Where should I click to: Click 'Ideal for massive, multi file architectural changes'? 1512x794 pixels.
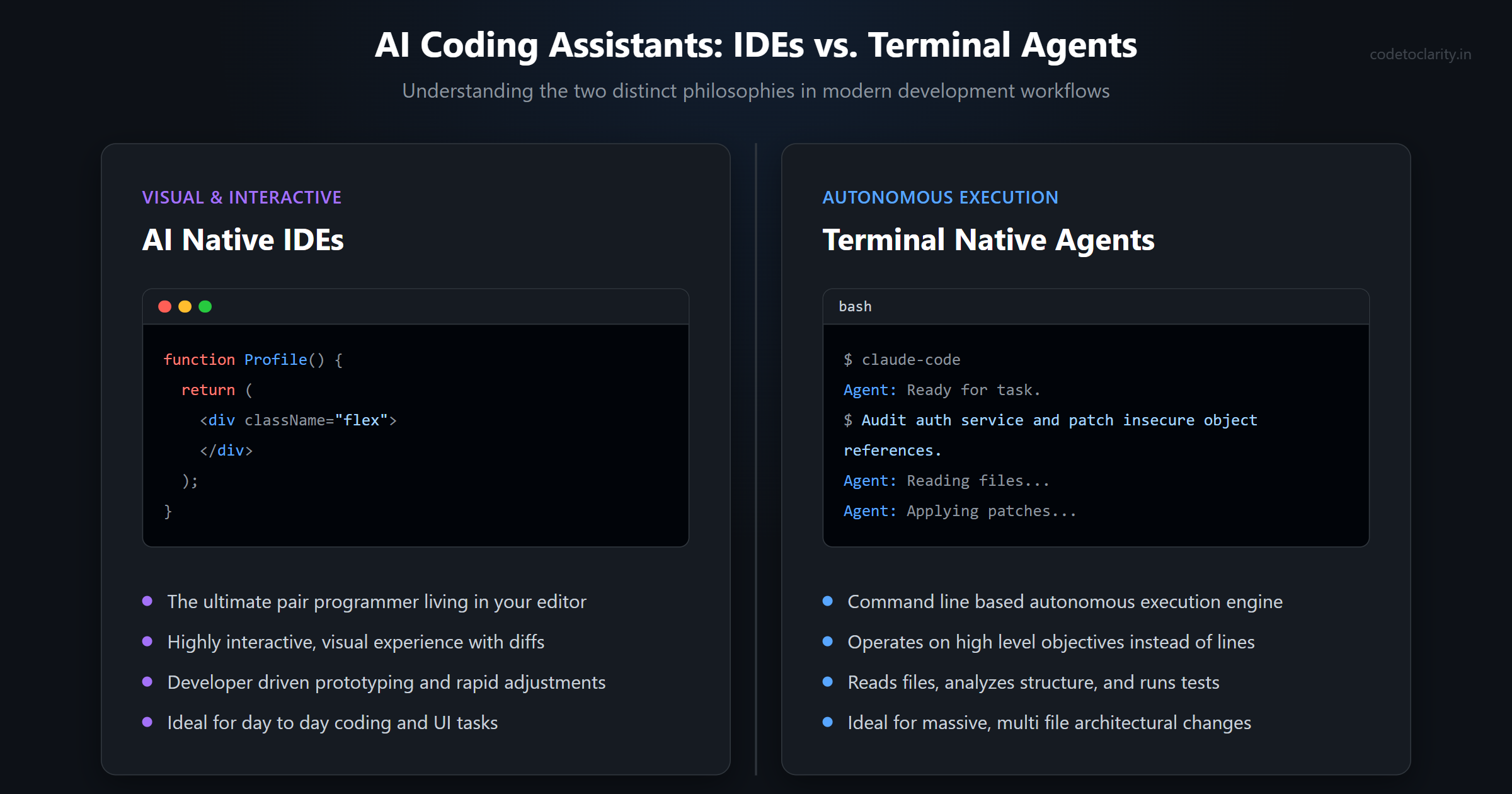tap(1050, 723)
